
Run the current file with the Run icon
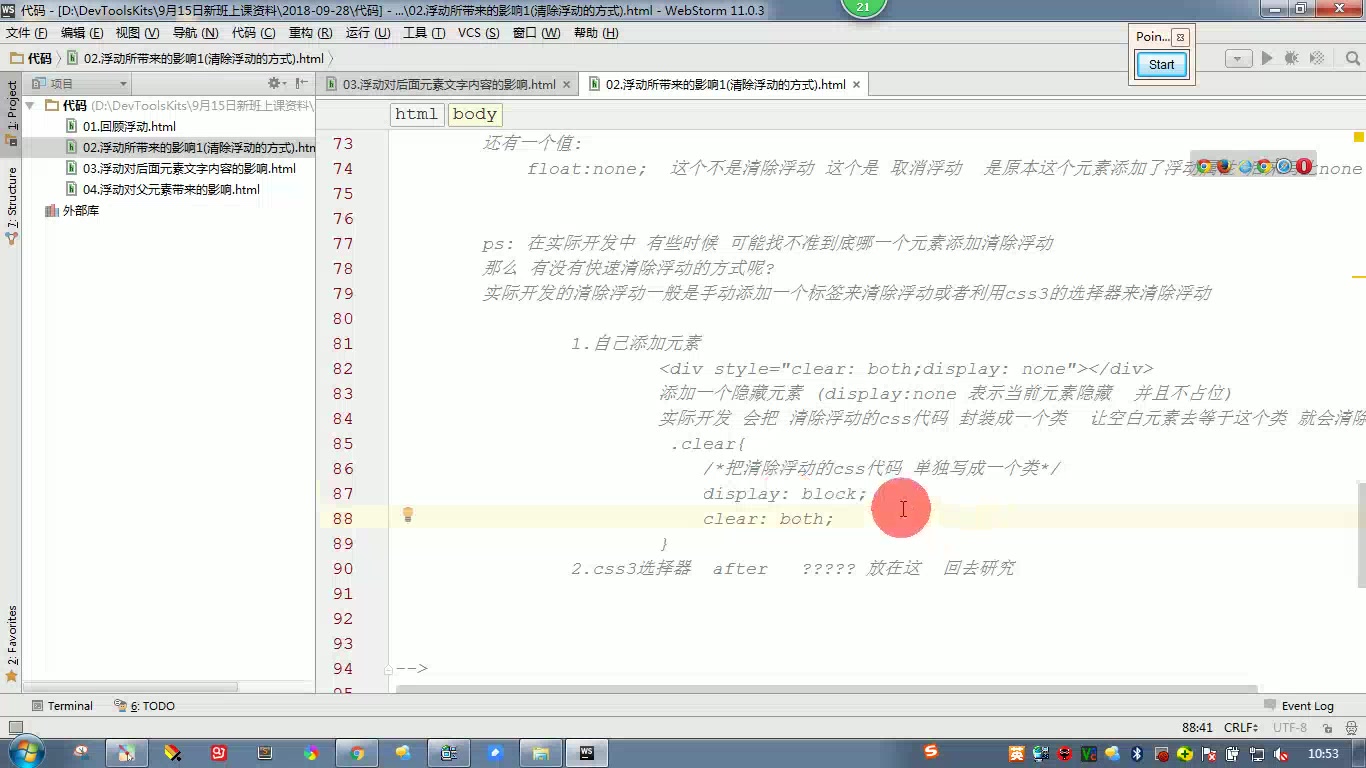coord(1265,57)
